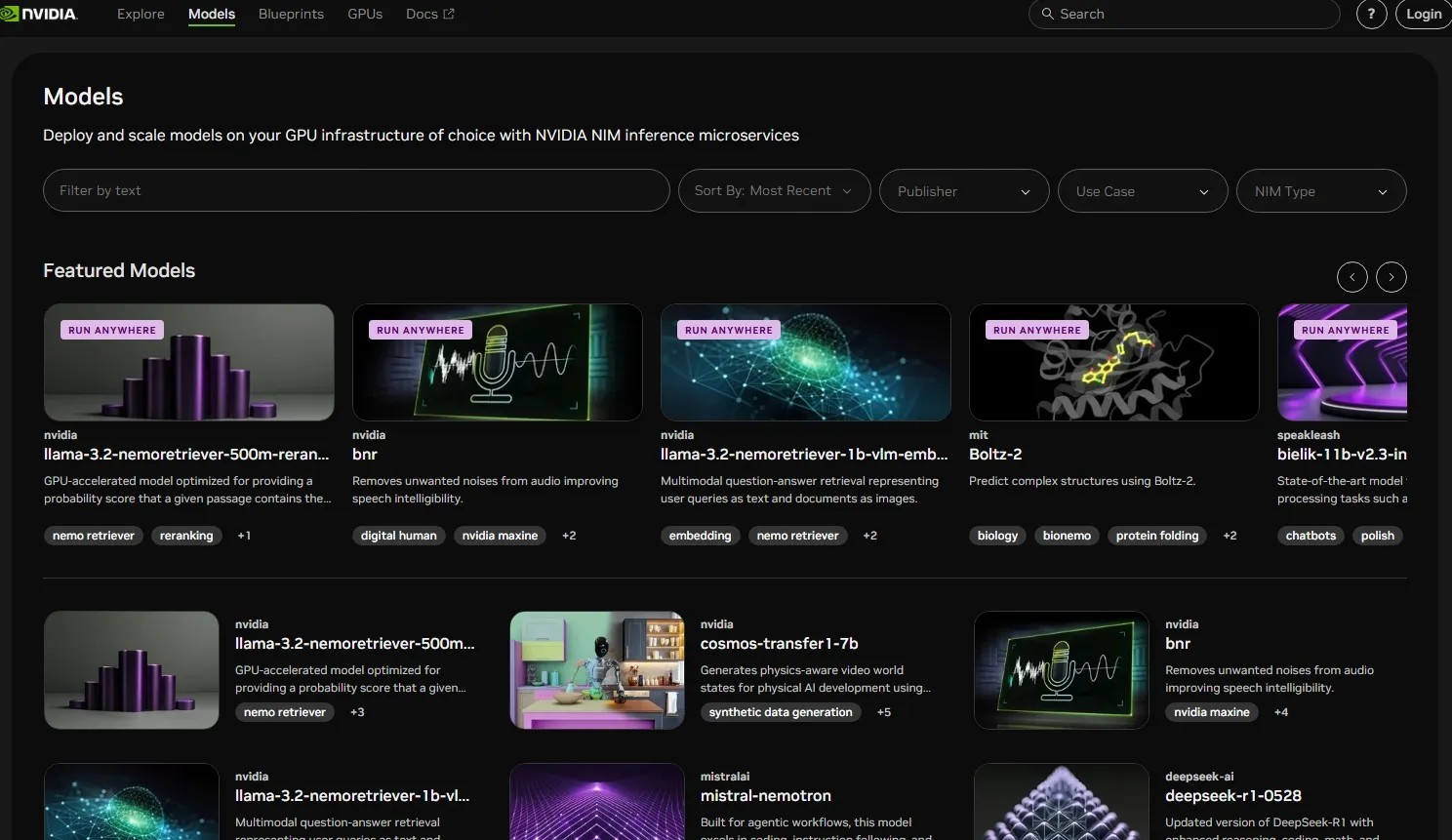The height and width of the screenshot is (840, 1452).
Task: Click the NVIDIA logo
Action: coord(39,14)
